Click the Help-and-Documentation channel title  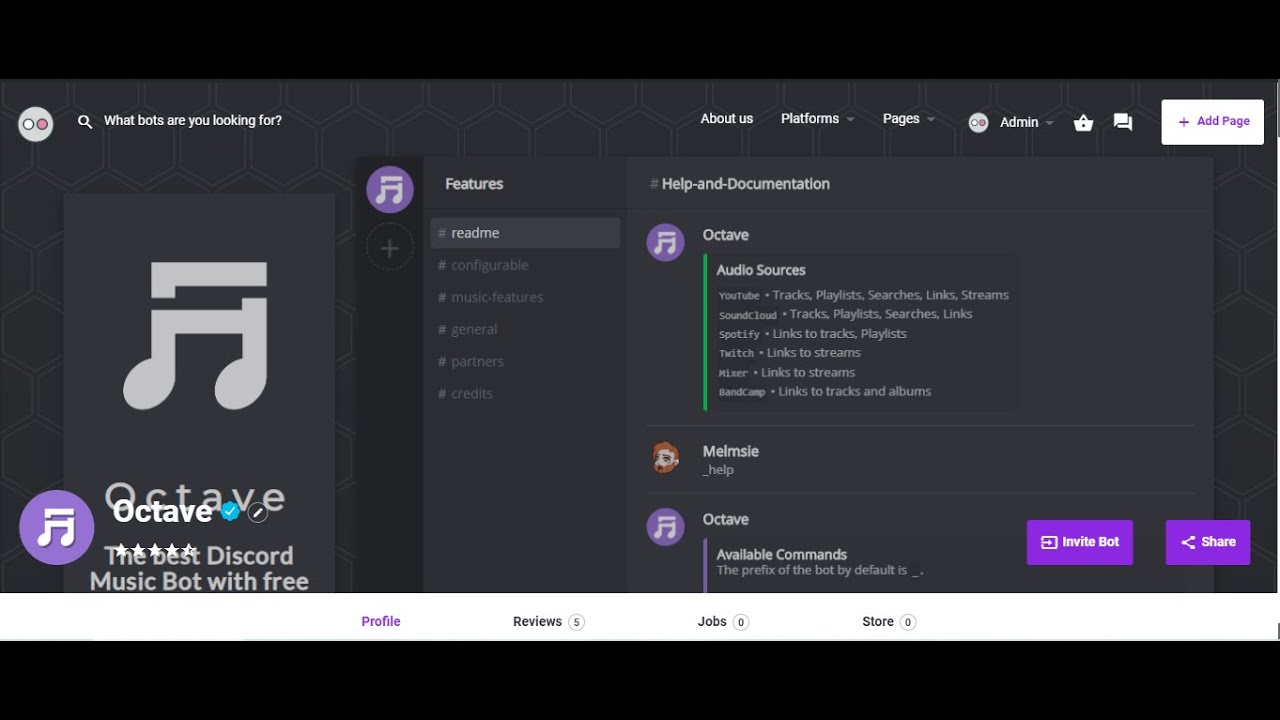coord(740,184)
